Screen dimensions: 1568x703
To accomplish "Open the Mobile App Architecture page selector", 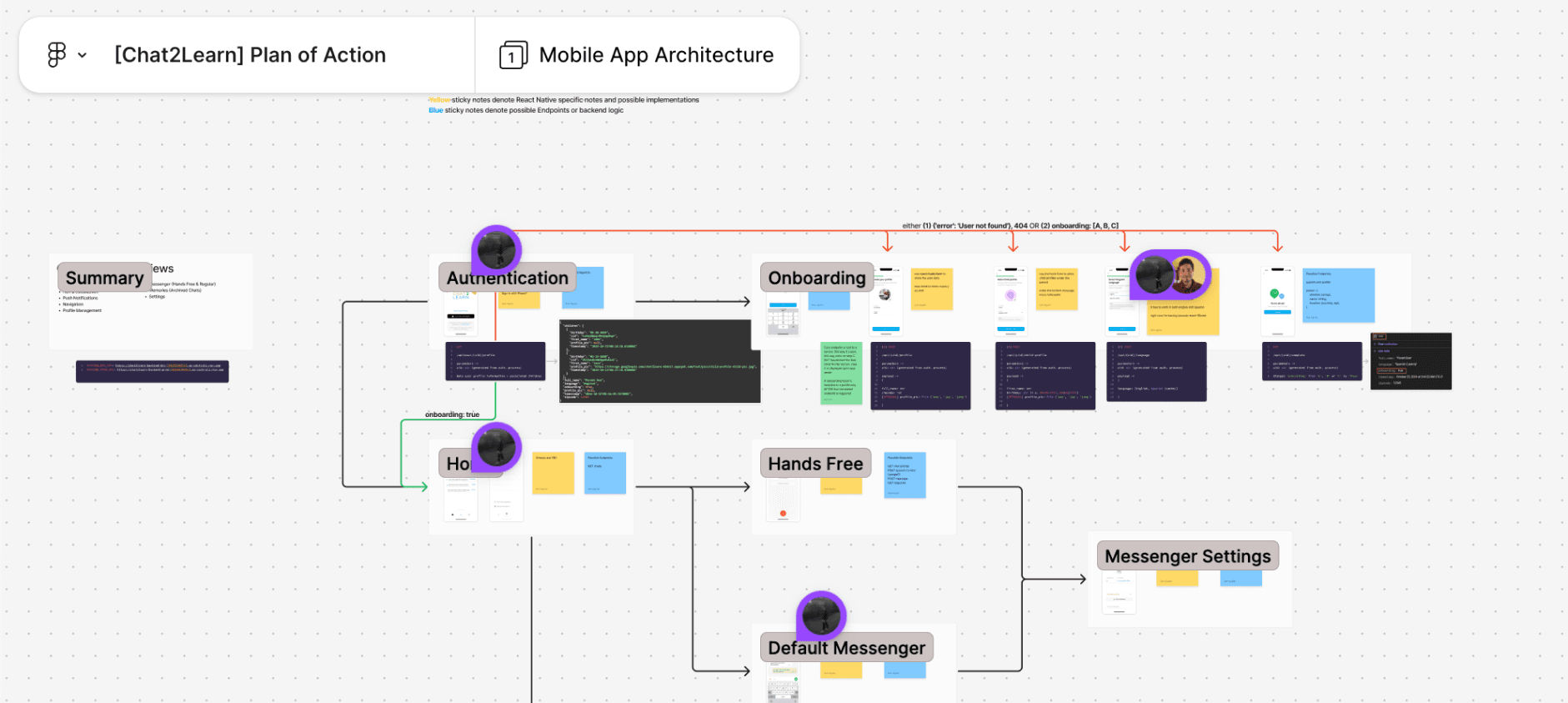I will [x=655, y=55].
